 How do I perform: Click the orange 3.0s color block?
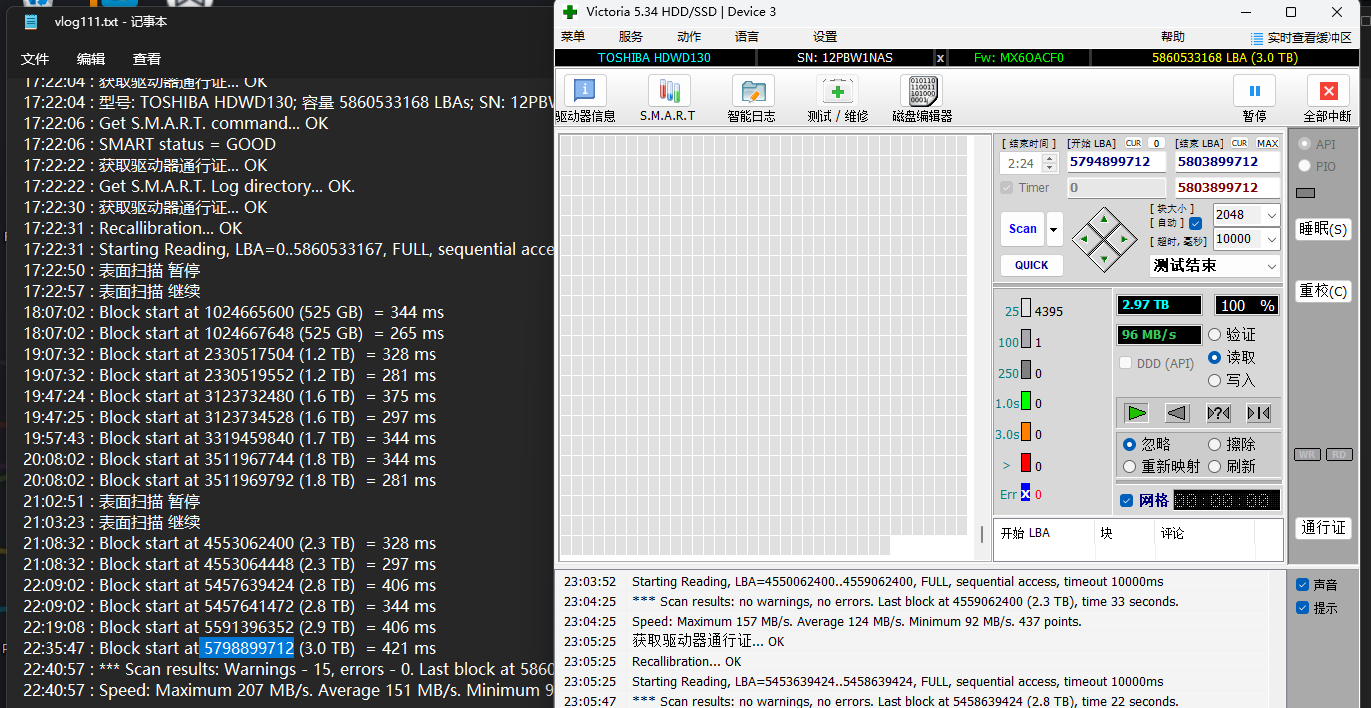click(x=1026, y=433)
